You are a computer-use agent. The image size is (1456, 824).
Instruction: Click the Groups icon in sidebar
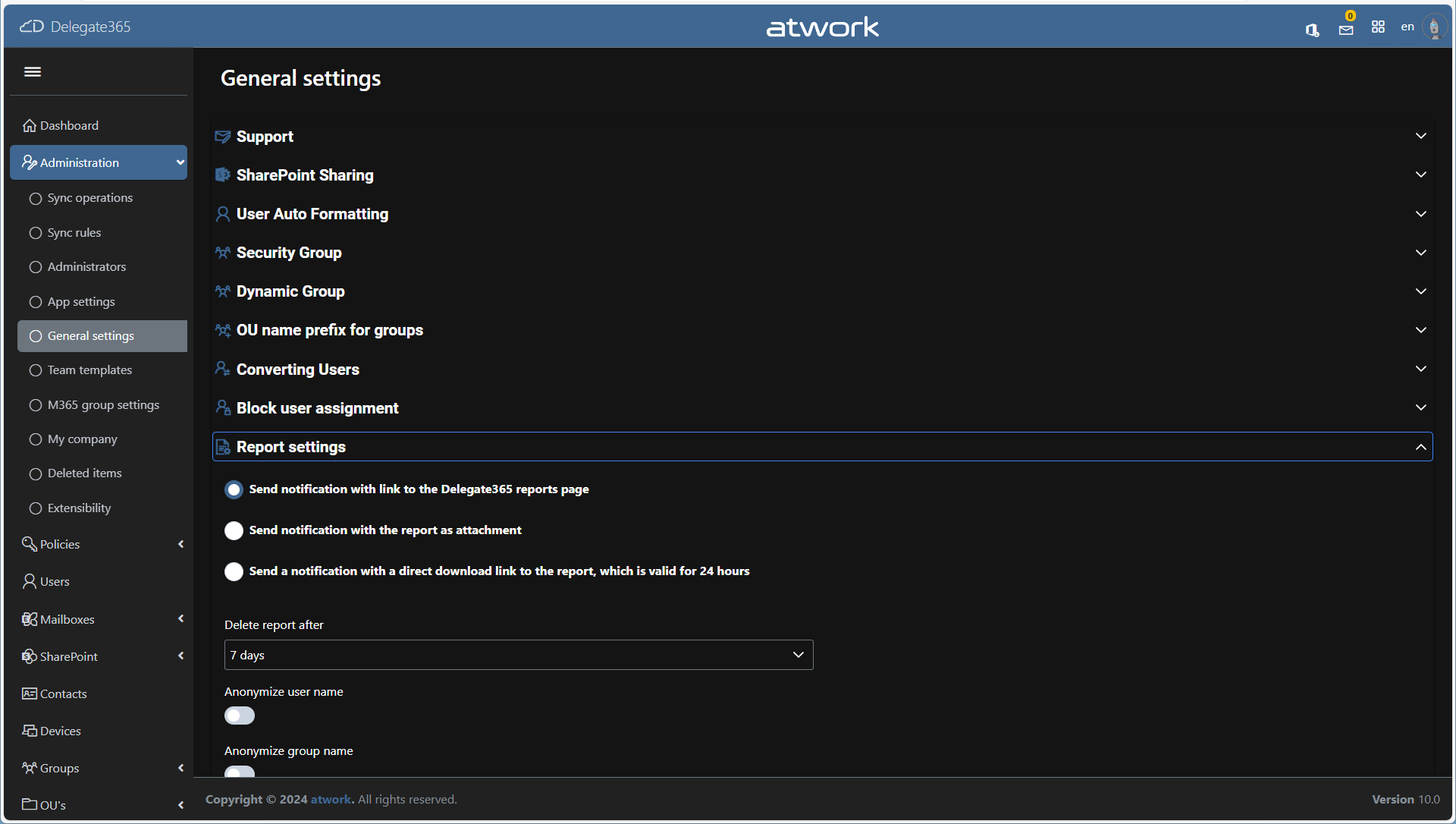30,768
